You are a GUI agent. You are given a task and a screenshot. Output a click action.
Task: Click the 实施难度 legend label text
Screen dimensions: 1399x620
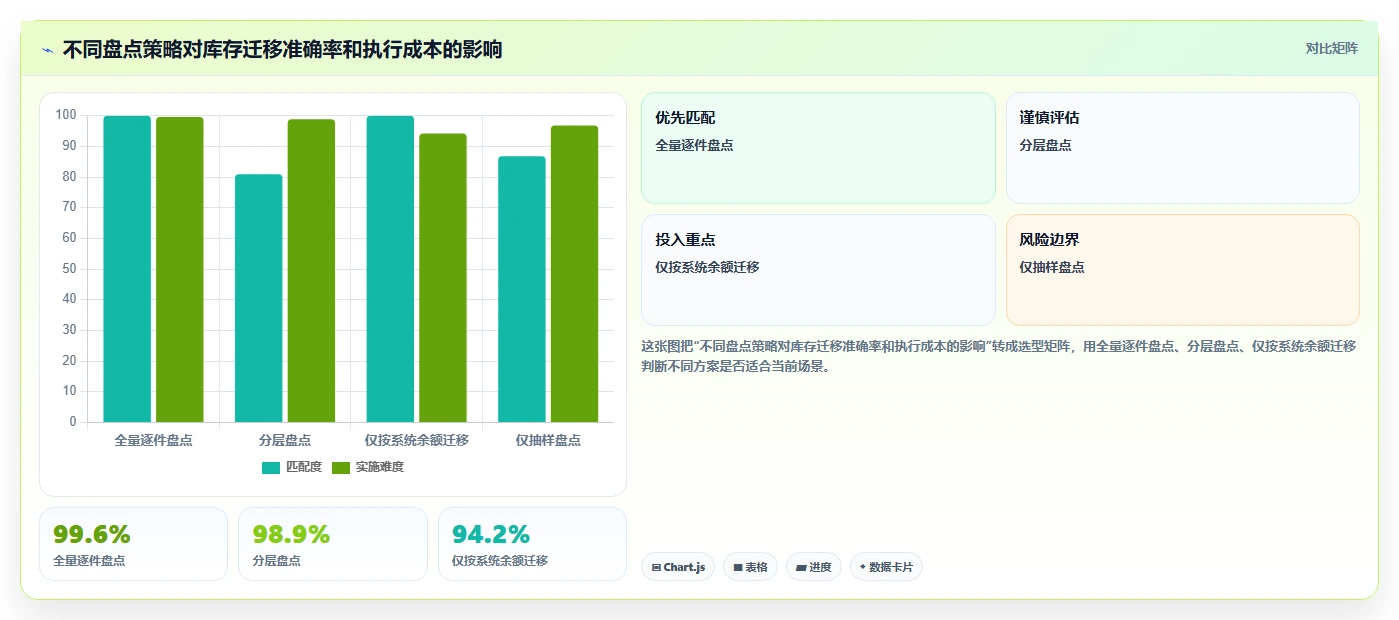[380, 467]
